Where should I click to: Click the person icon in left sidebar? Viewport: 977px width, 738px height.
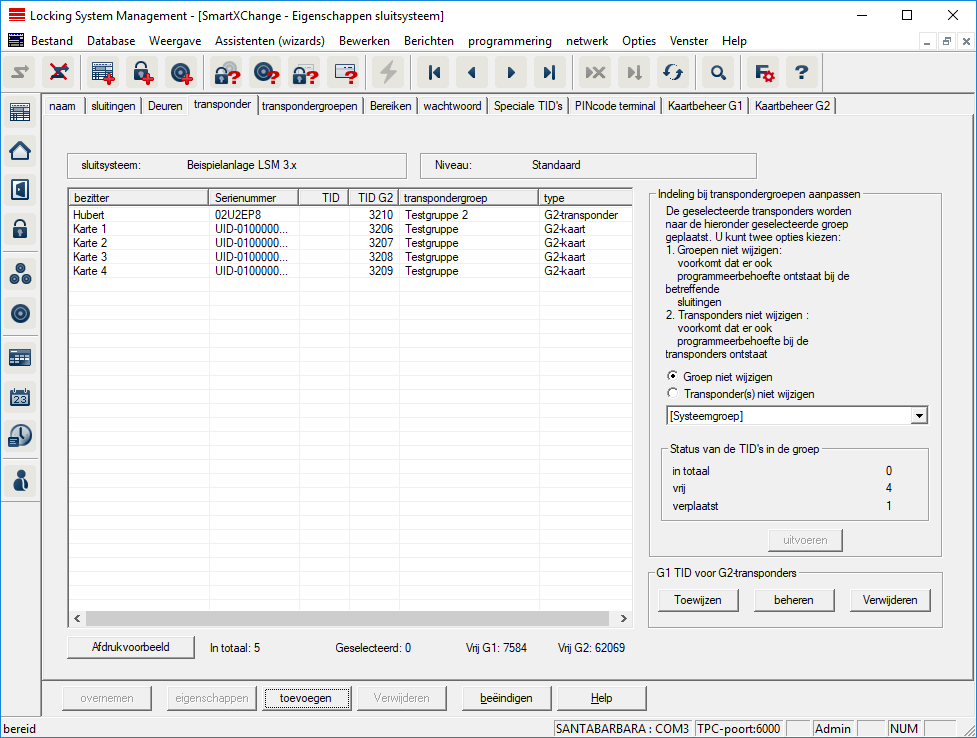[20, 479]
